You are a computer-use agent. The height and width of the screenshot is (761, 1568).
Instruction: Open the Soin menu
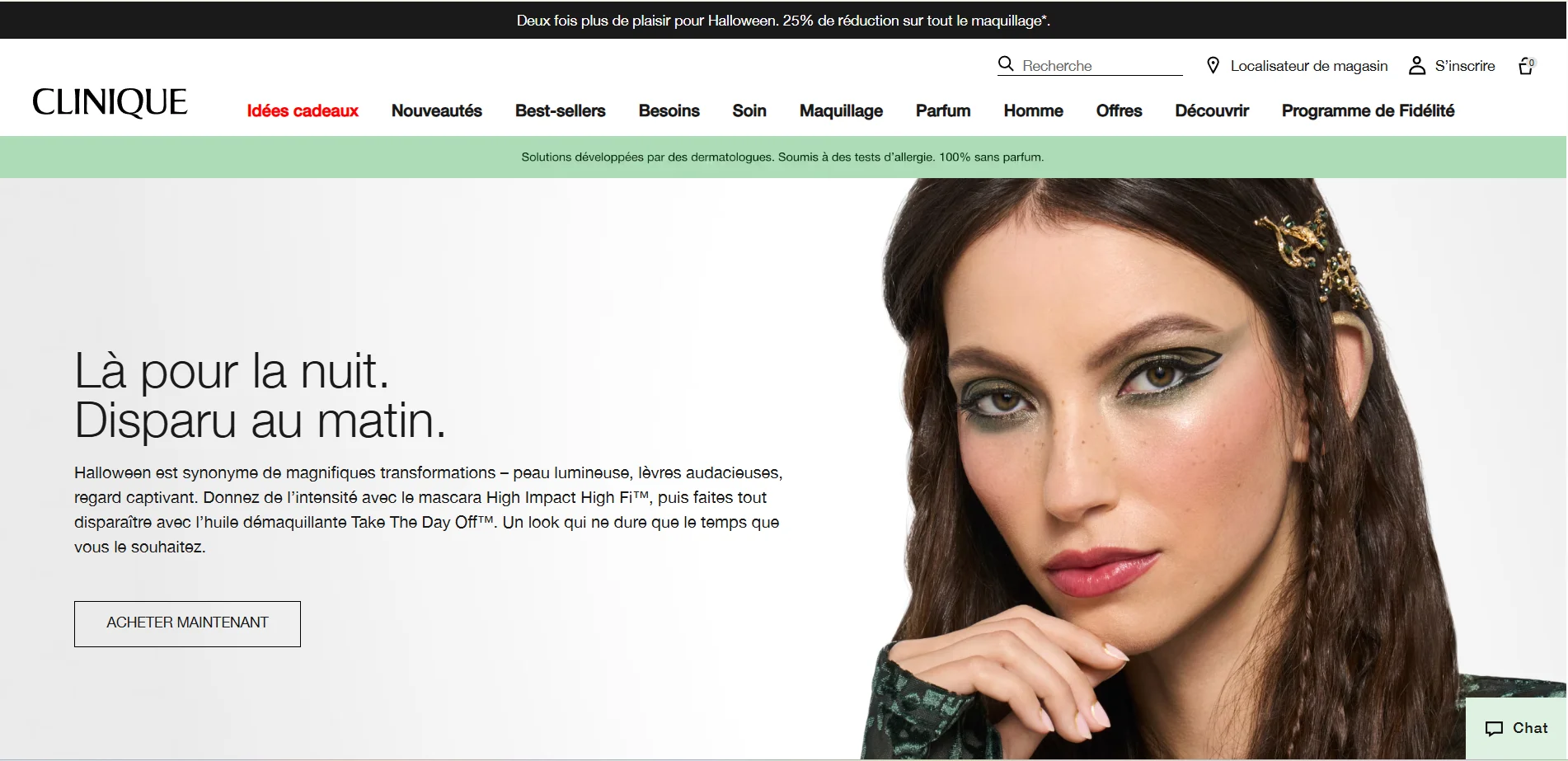(749, 110)
